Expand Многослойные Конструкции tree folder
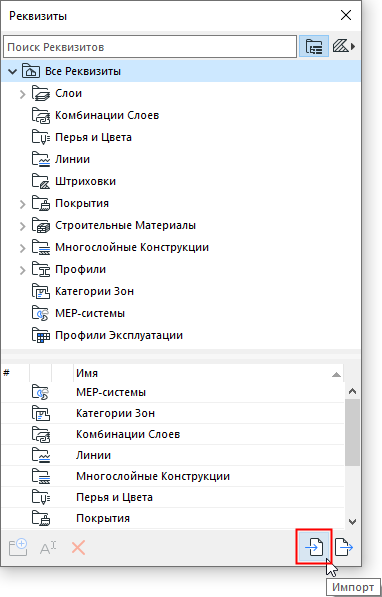Image resolution: width=382 pixels, height=597 pixels. click(x=22, y=248)
